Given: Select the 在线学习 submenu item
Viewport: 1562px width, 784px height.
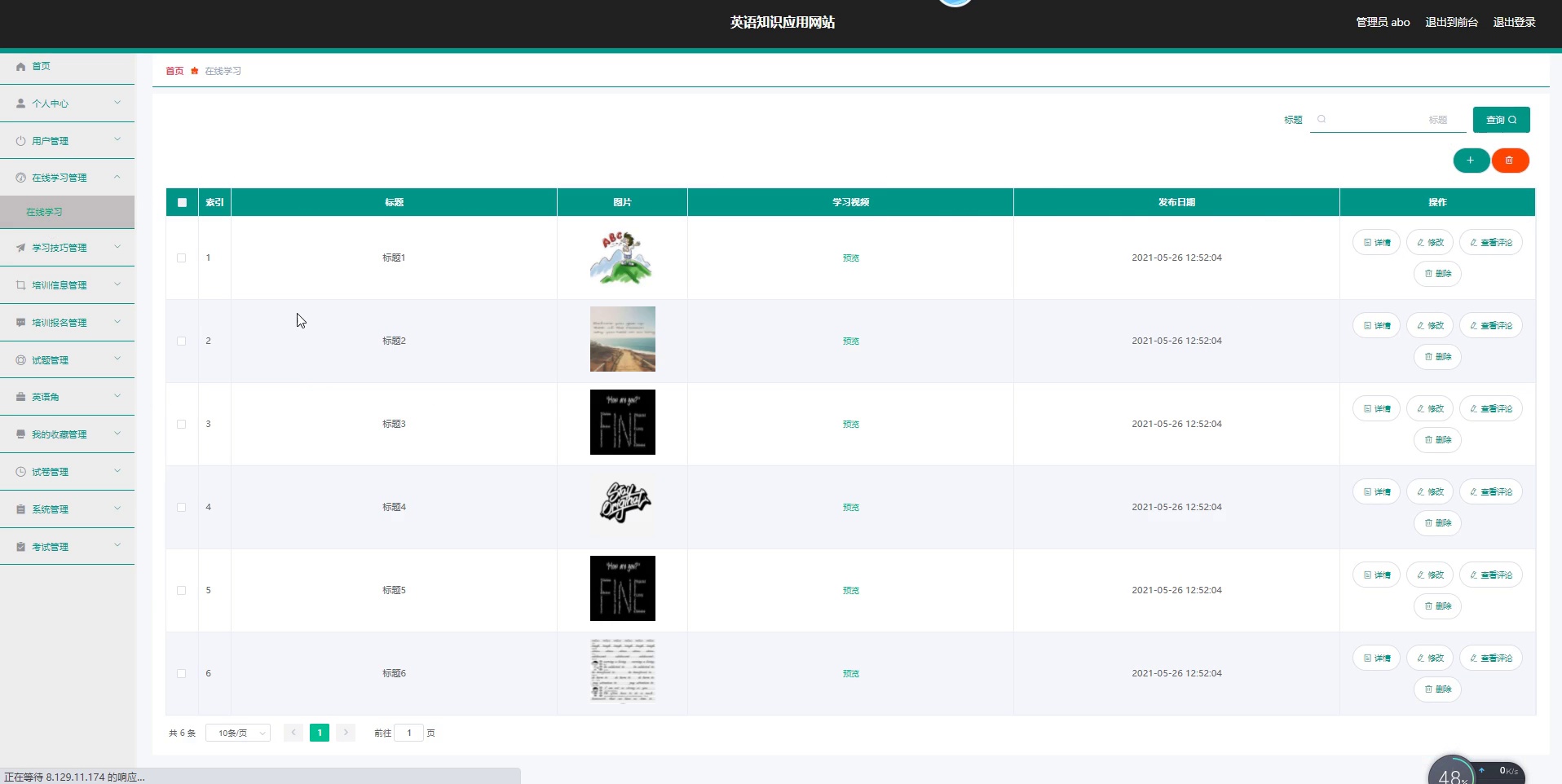Looking at the screenshot, I should tap(67, 212).
